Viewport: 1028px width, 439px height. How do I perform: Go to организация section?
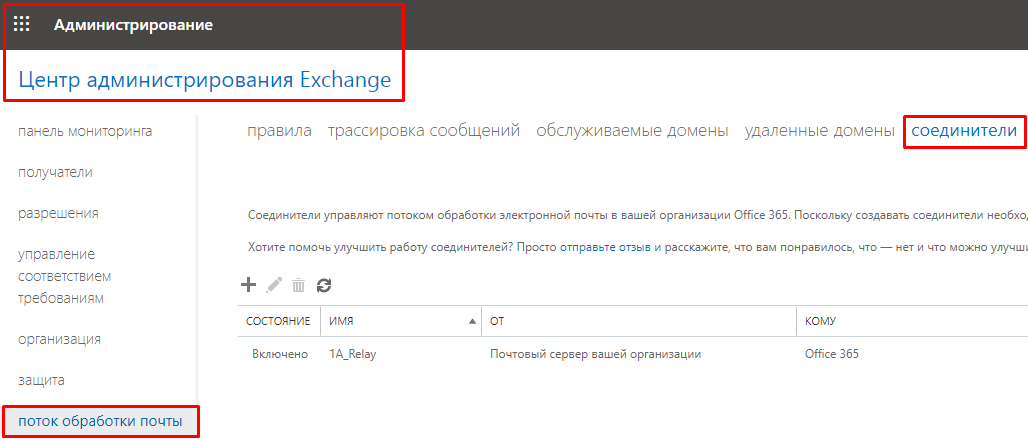59,339
